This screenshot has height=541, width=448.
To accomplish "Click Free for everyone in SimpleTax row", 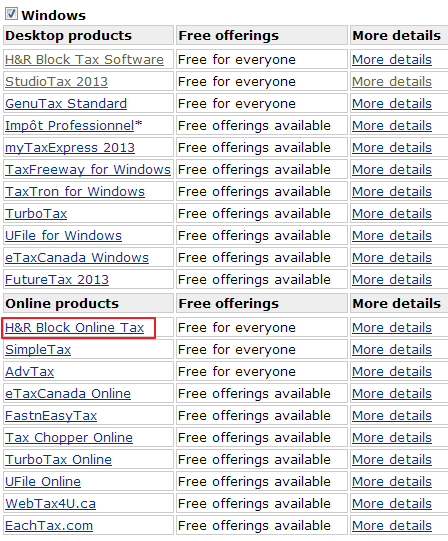I will tap(237, 350).
